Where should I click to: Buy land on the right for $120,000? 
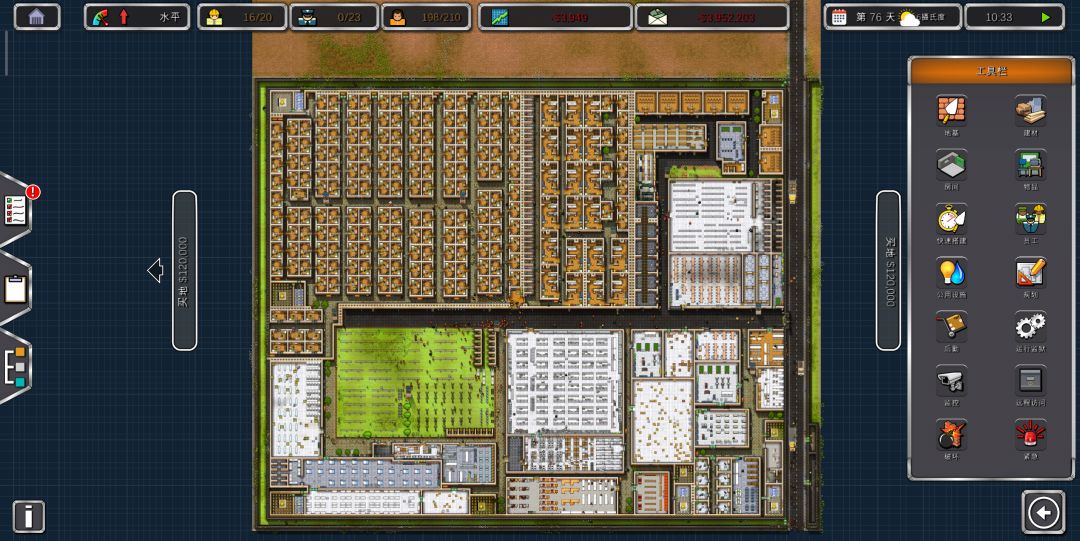(889, 271)
